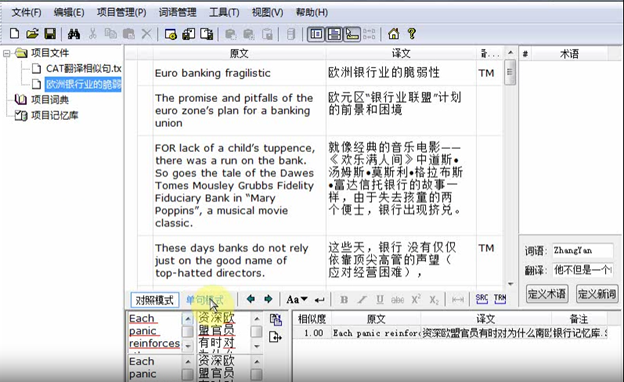Image resolution: width=624 pixels, height=382 pixels.
Task: Toggle the bottom edit panel layout button
Action: pyautogui.click(x=352, y=34)
